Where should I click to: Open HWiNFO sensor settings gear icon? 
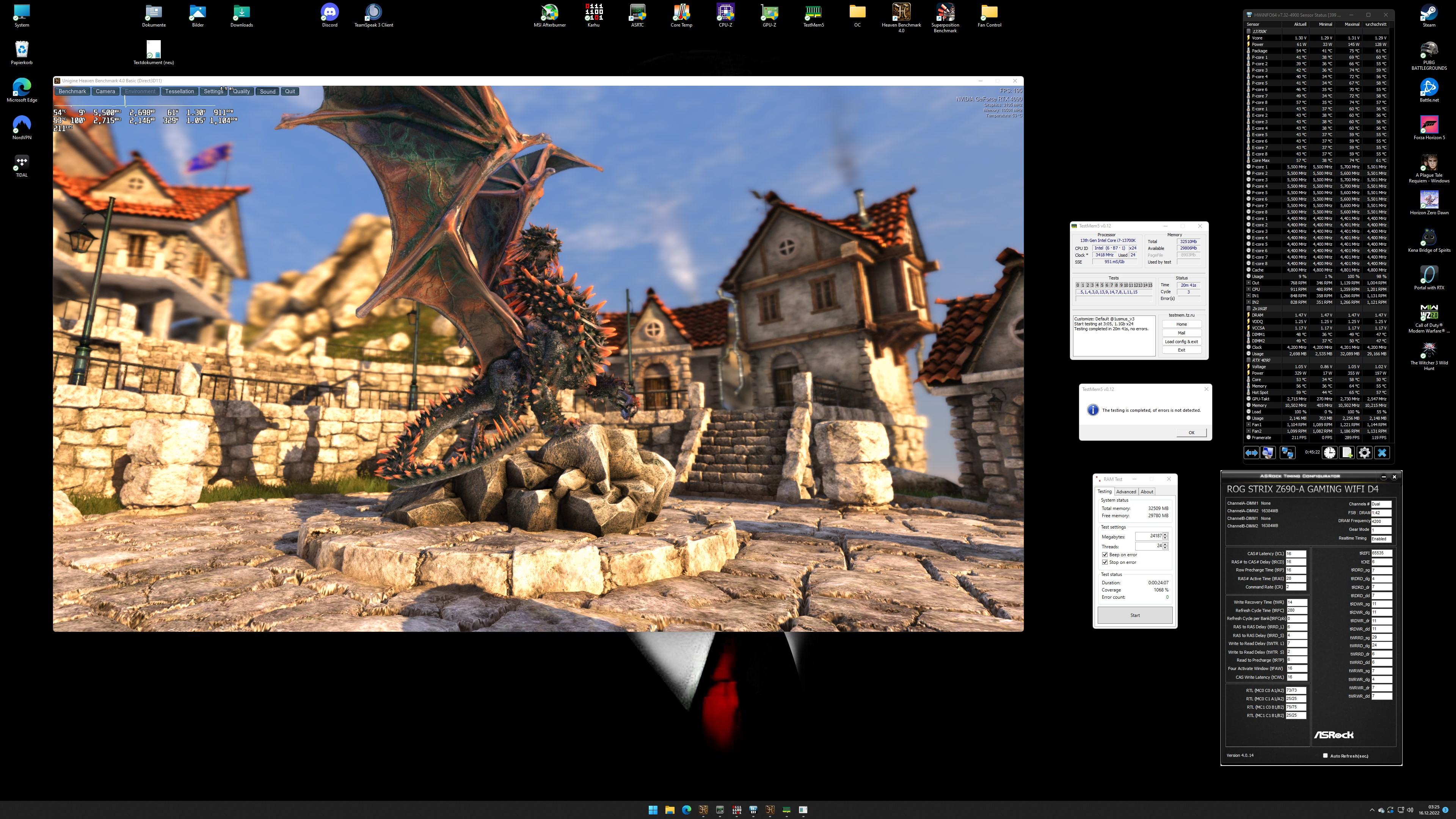1365,452
